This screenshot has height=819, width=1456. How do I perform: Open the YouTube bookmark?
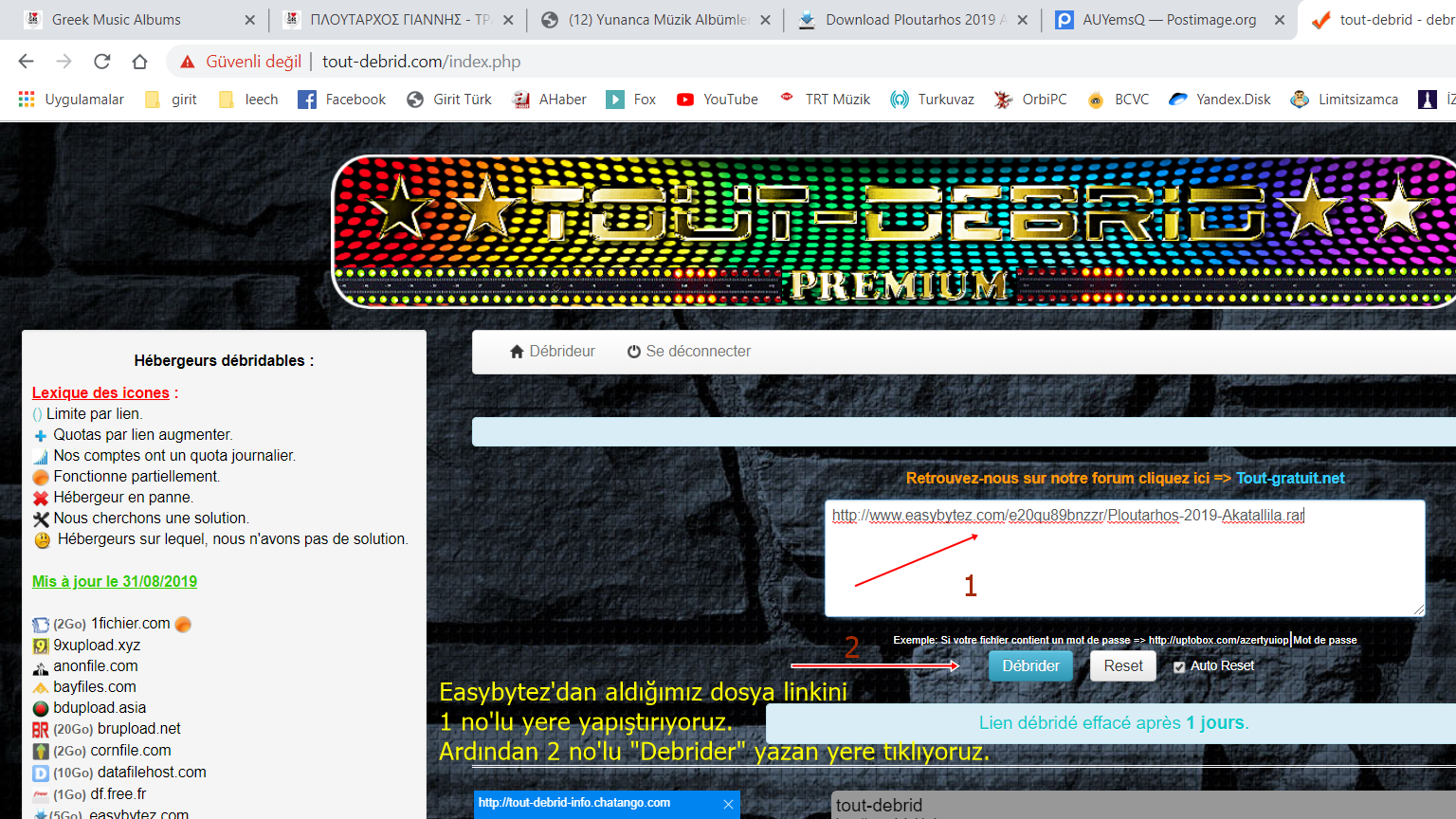pos(718,100)
